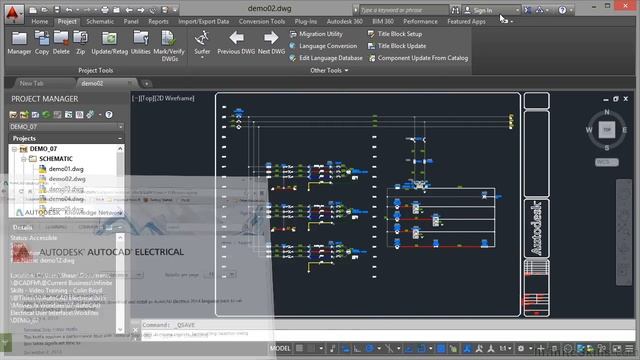Screen dimensions: 640x360
Task: Open the Import/Export Data tab
Action: (x=203, y=21)
